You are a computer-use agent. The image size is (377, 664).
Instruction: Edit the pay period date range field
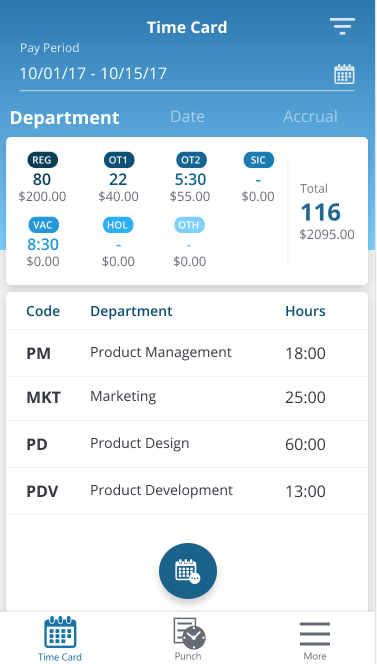(x=186, y=74)
